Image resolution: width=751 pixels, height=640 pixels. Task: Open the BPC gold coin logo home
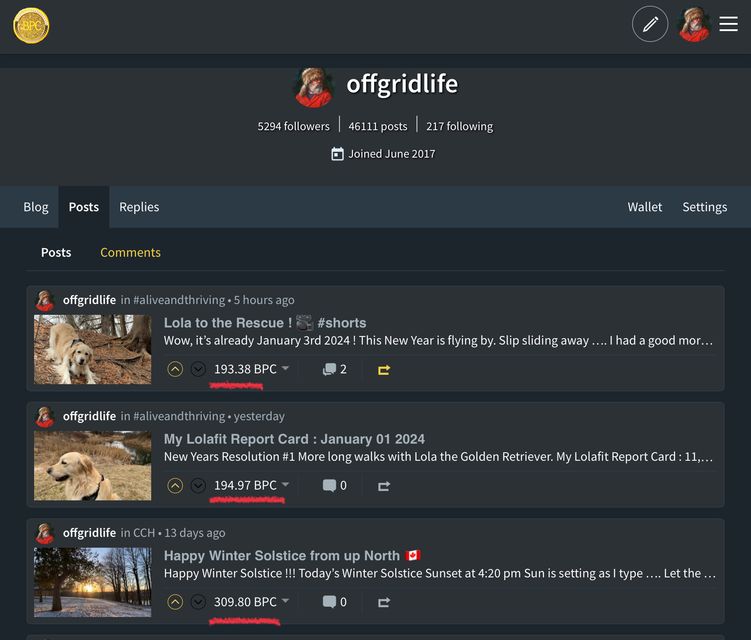(x=31, y=26)
